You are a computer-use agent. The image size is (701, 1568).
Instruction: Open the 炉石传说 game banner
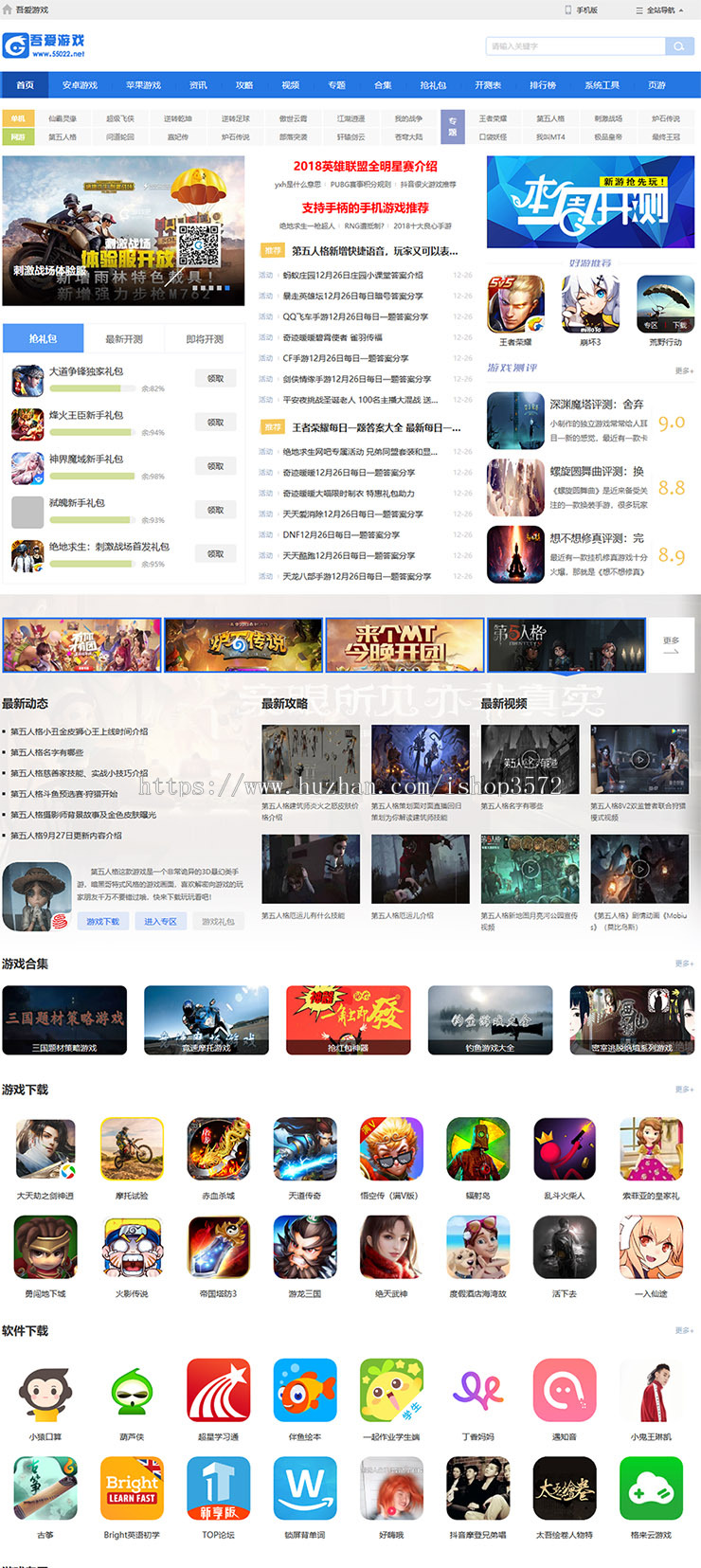click(x=243, y=645)
